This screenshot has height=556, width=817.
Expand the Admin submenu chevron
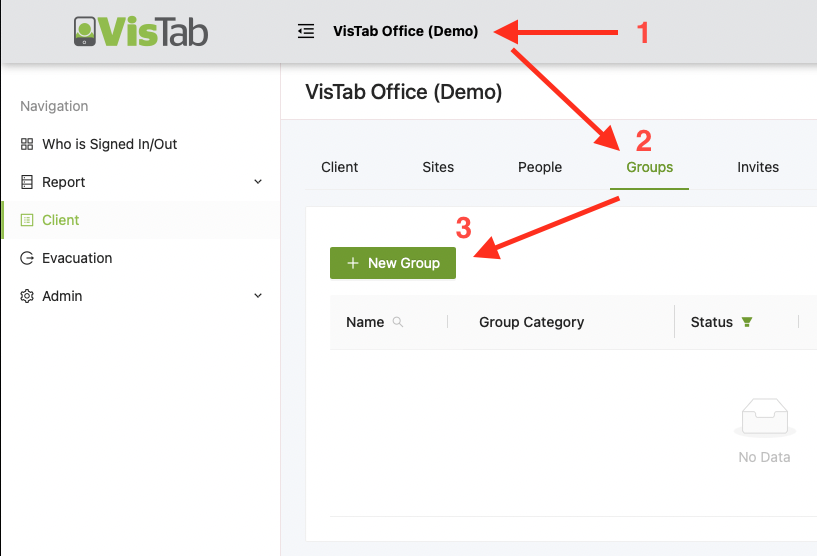(258, 296)
